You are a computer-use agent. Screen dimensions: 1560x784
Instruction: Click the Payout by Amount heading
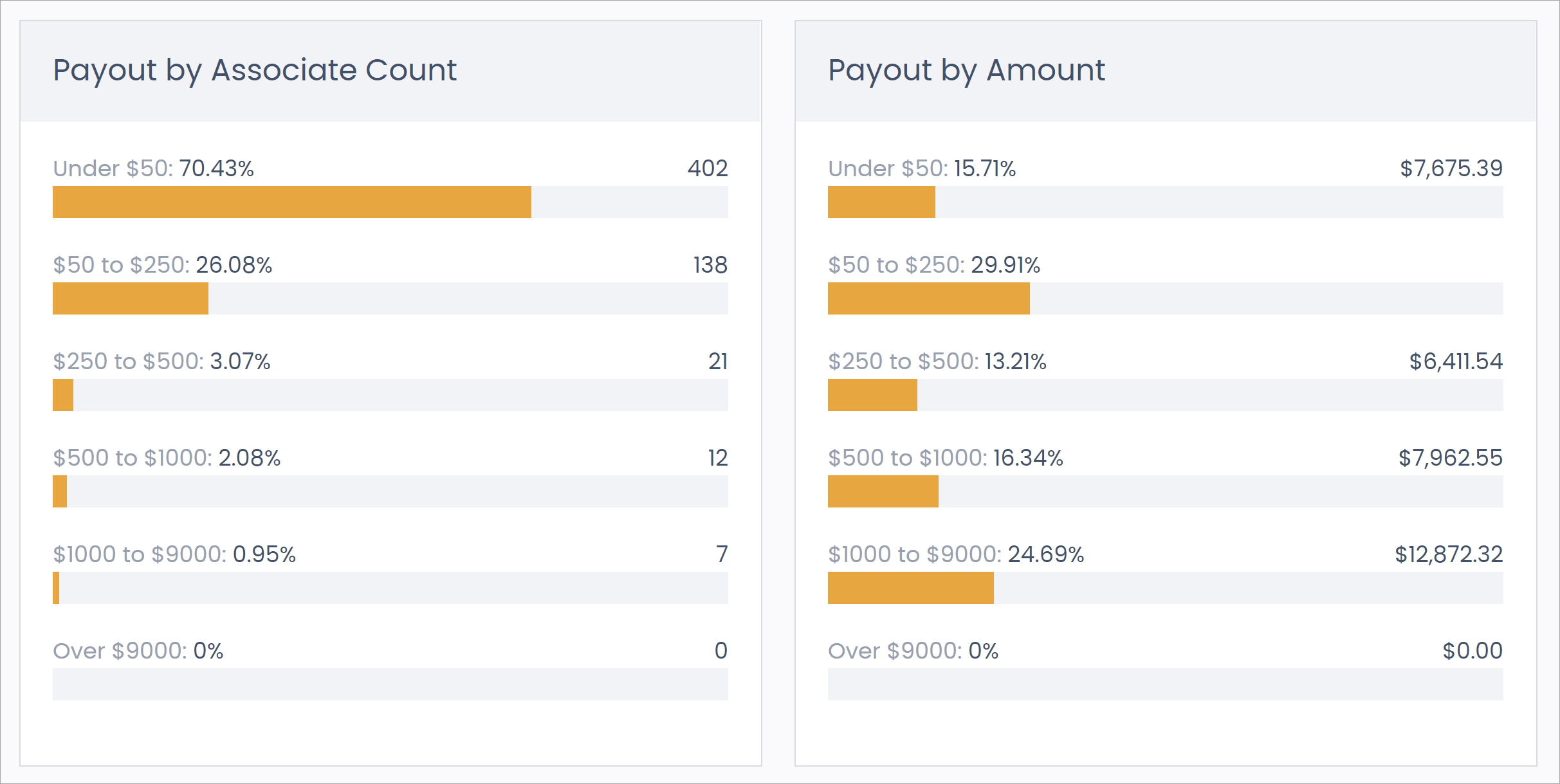966,70
